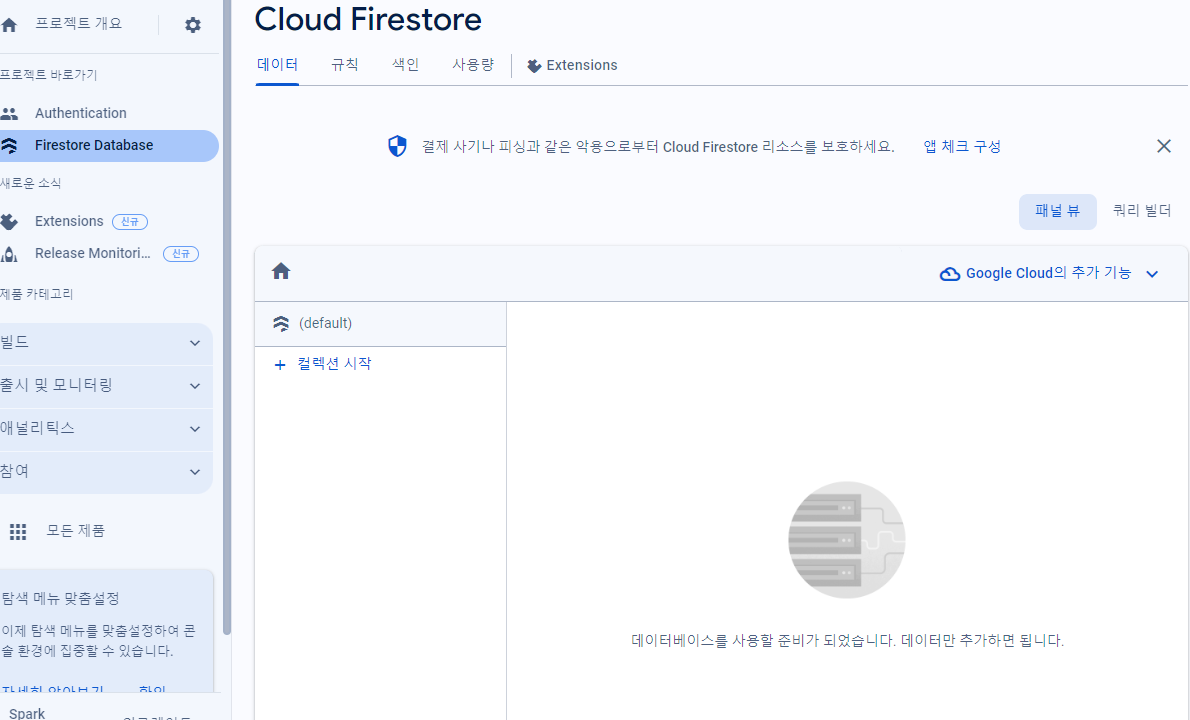Switch to the 데이터 tab
The width and height of the screenshot is (1190, 720).
(277, 65)
